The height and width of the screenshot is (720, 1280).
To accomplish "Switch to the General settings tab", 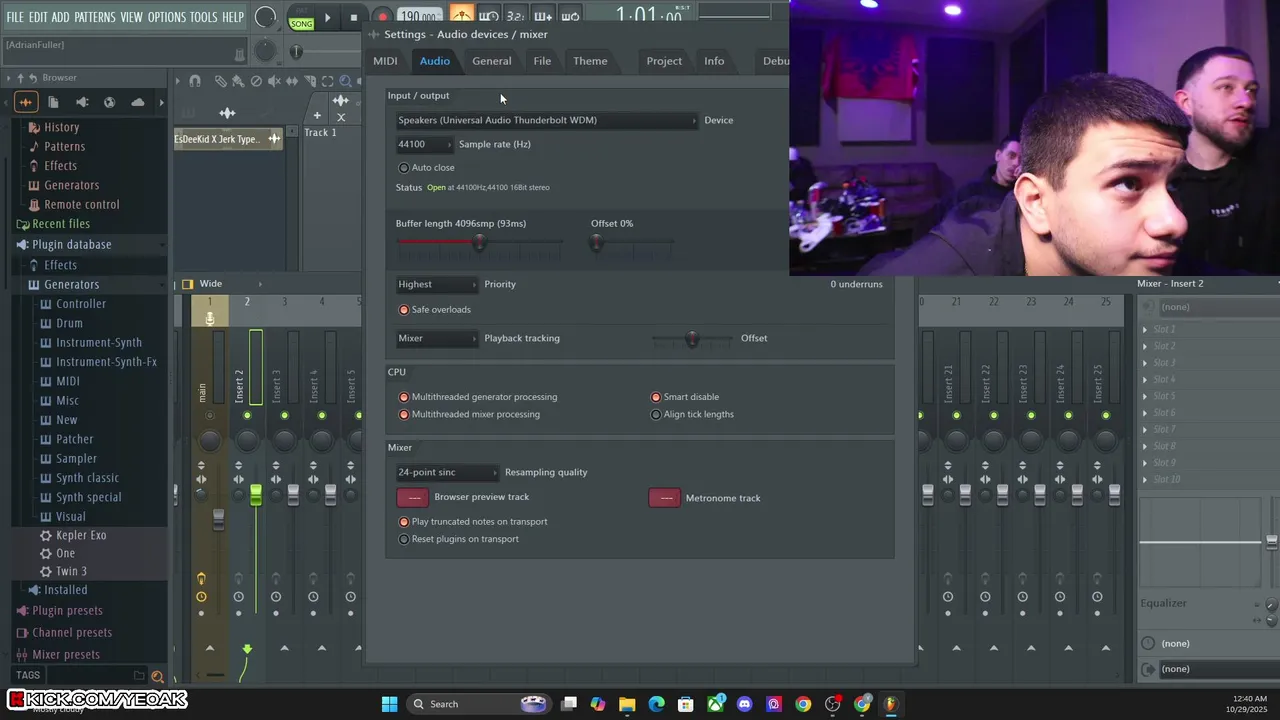I will (491, 61).
